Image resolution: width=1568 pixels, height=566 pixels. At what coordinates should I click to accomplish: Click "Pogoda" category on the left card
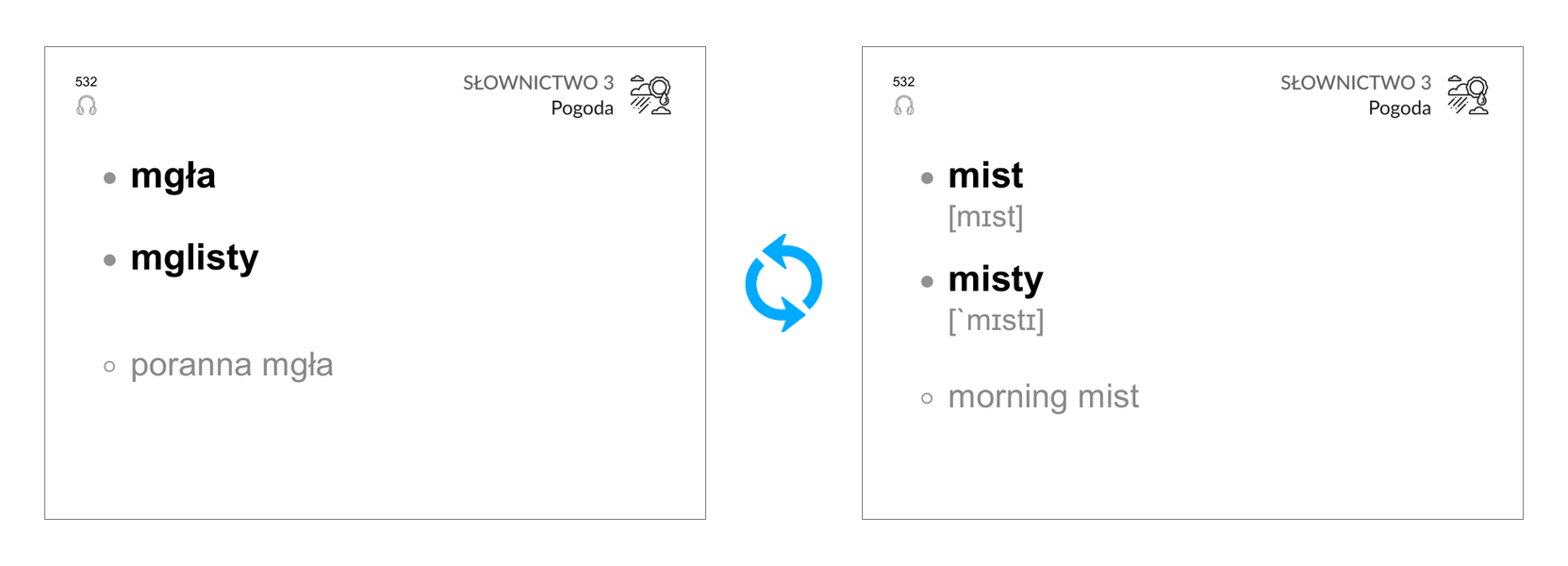click(582, 108)
